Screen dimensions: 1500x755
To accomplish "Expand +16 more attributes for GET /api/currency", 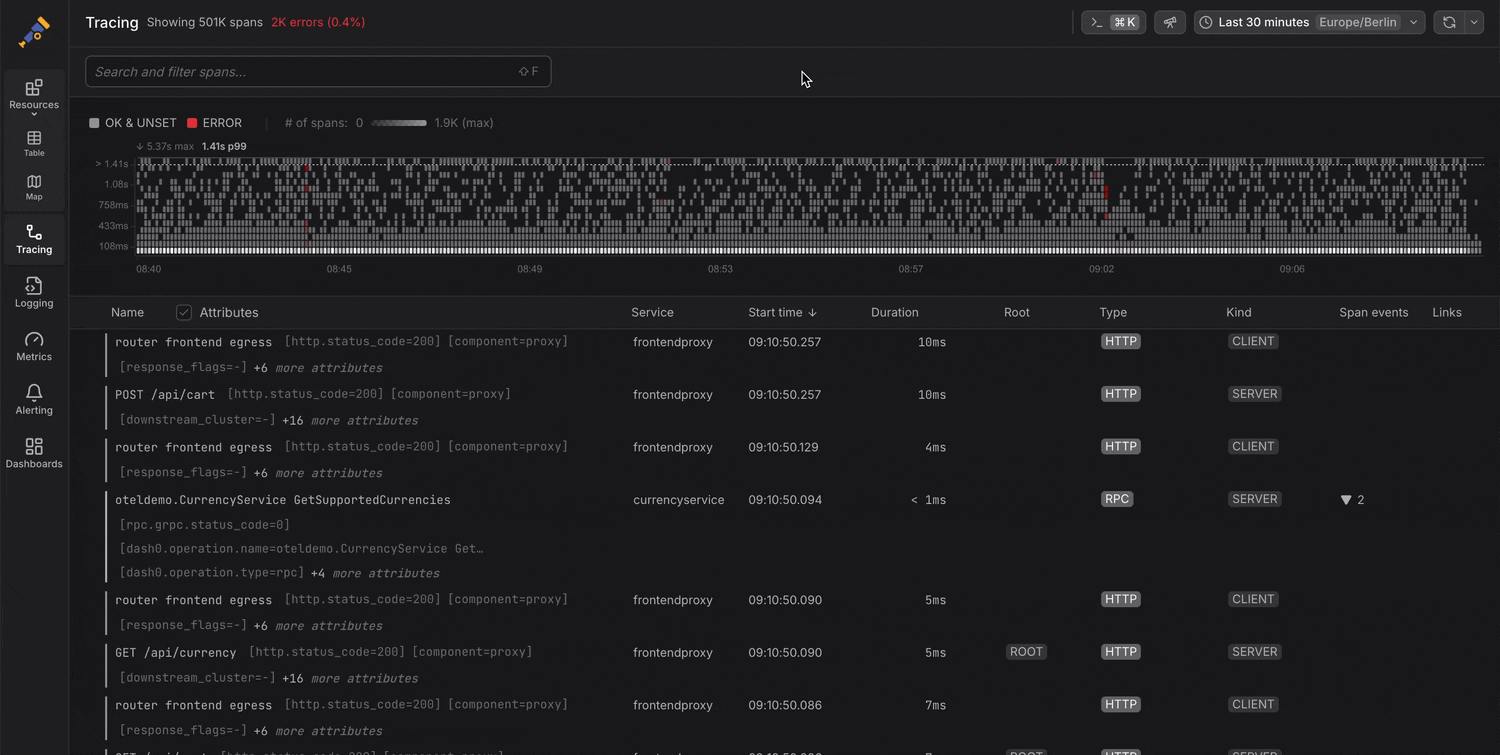I will (350, 678).
